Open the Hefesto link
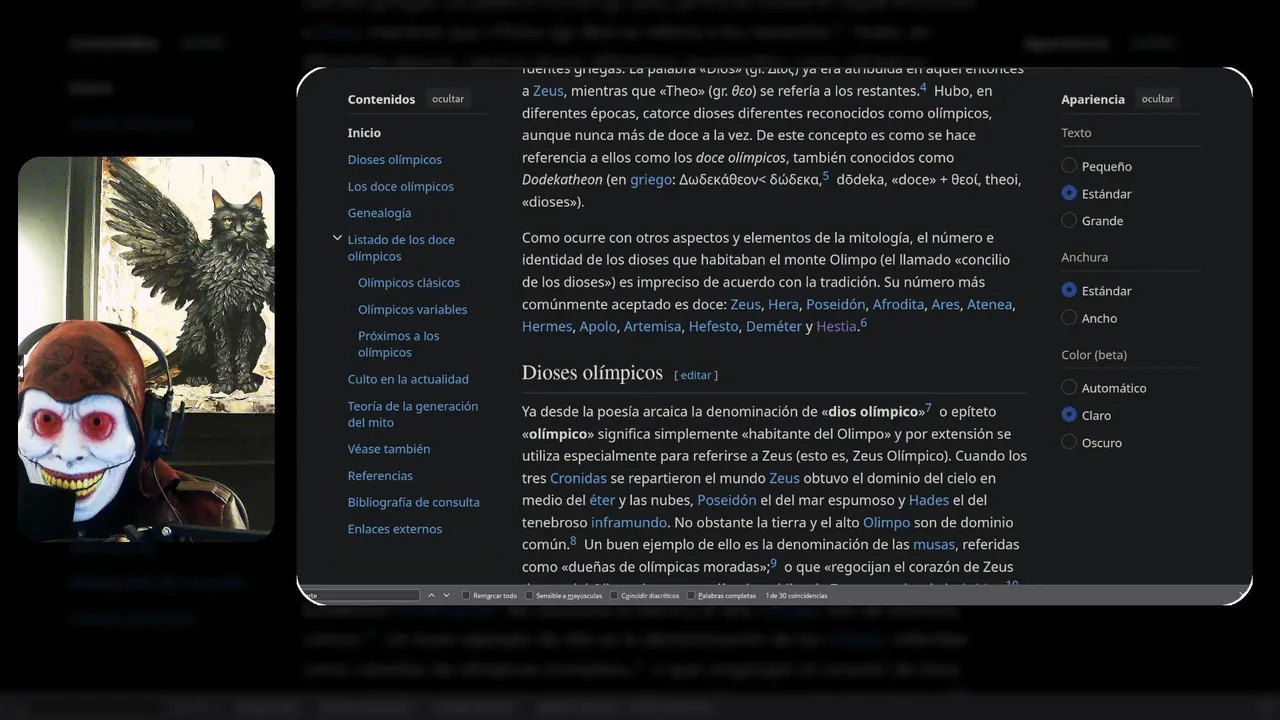Screen dimensions: 1280x720 [713, 326]
